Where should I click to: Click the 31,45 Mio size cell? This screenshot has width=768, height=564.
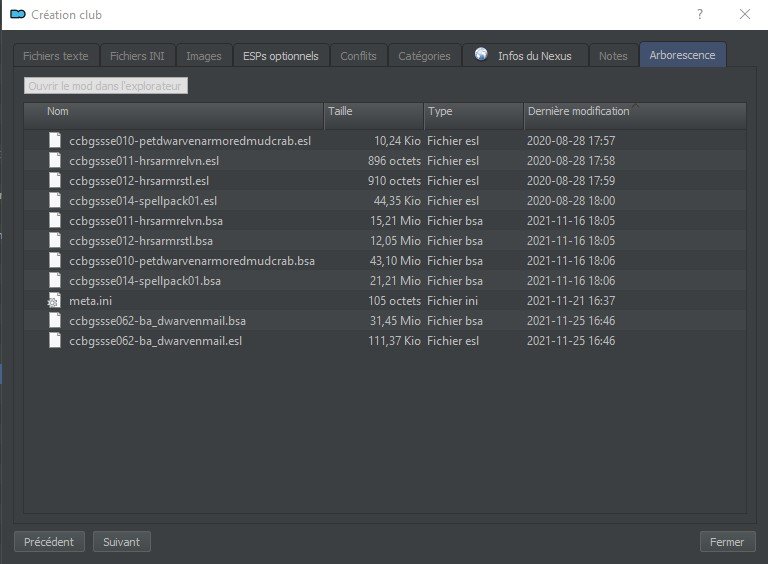tap(395, 321)
